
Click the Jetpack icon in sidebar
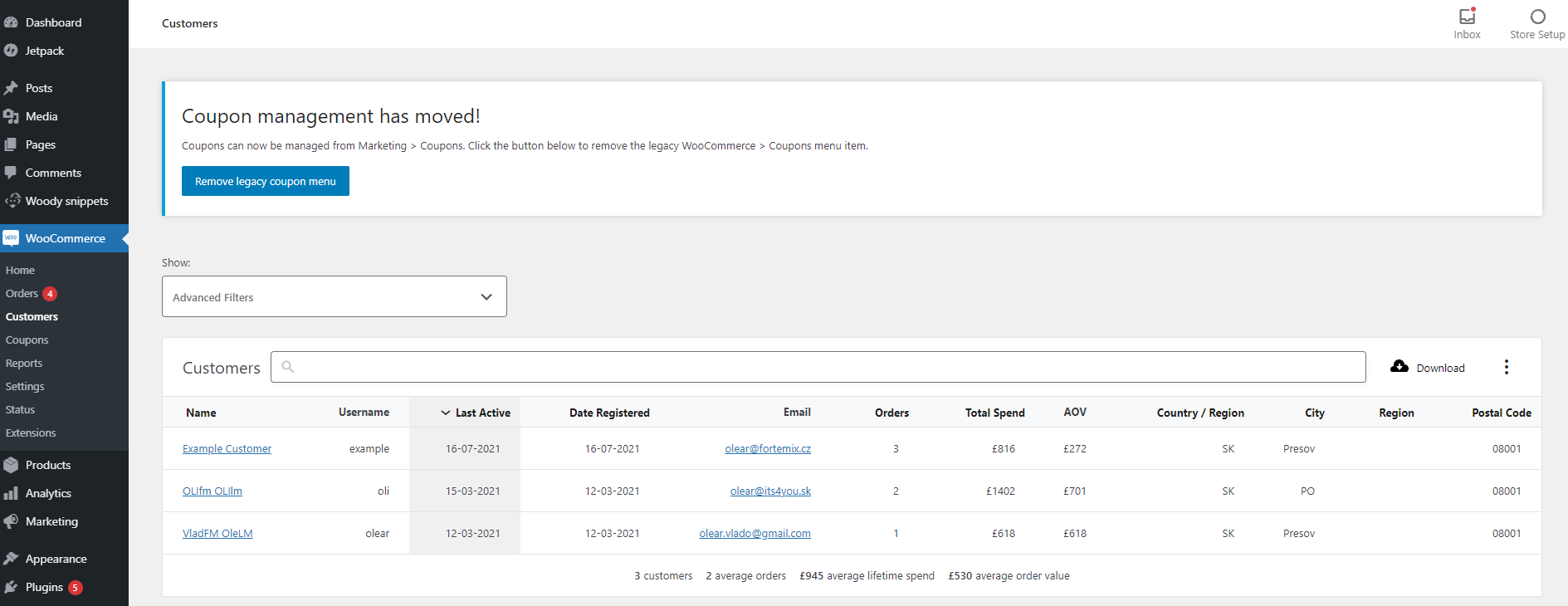(11, 51)
